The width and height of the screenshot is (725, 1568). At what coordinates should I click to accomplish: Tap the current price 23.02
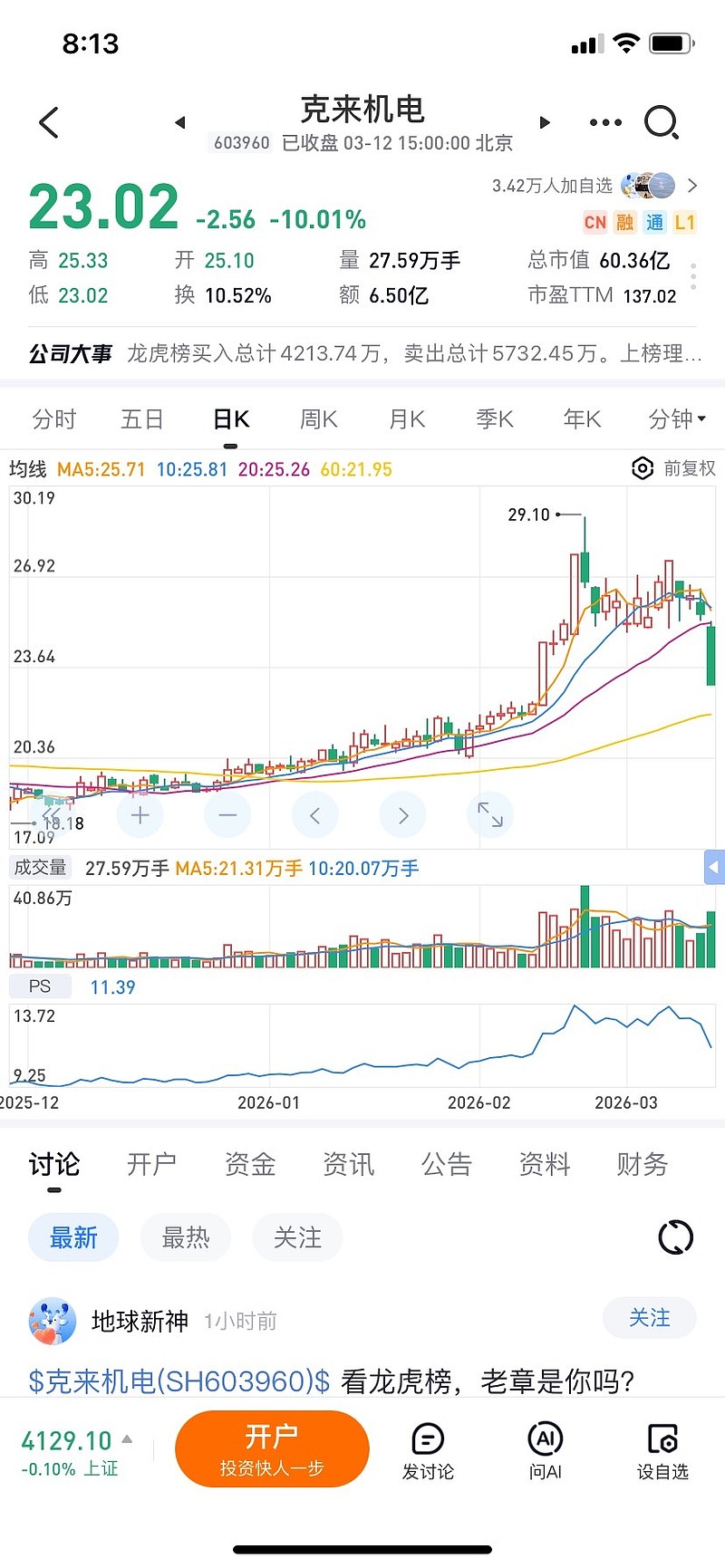point(103,207)
